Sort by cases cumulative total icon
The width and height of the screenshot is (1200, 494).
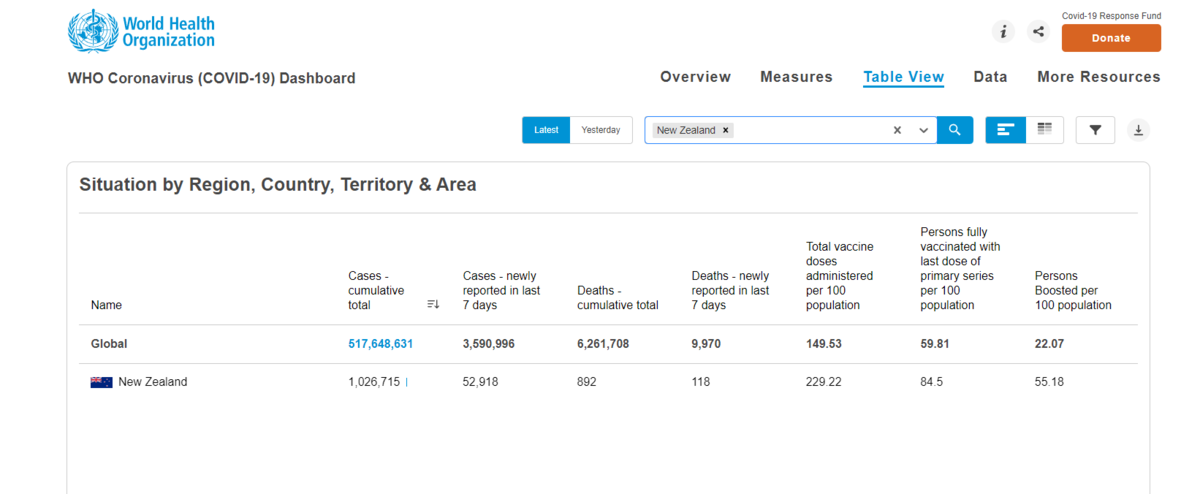click(x=433, y=304)
